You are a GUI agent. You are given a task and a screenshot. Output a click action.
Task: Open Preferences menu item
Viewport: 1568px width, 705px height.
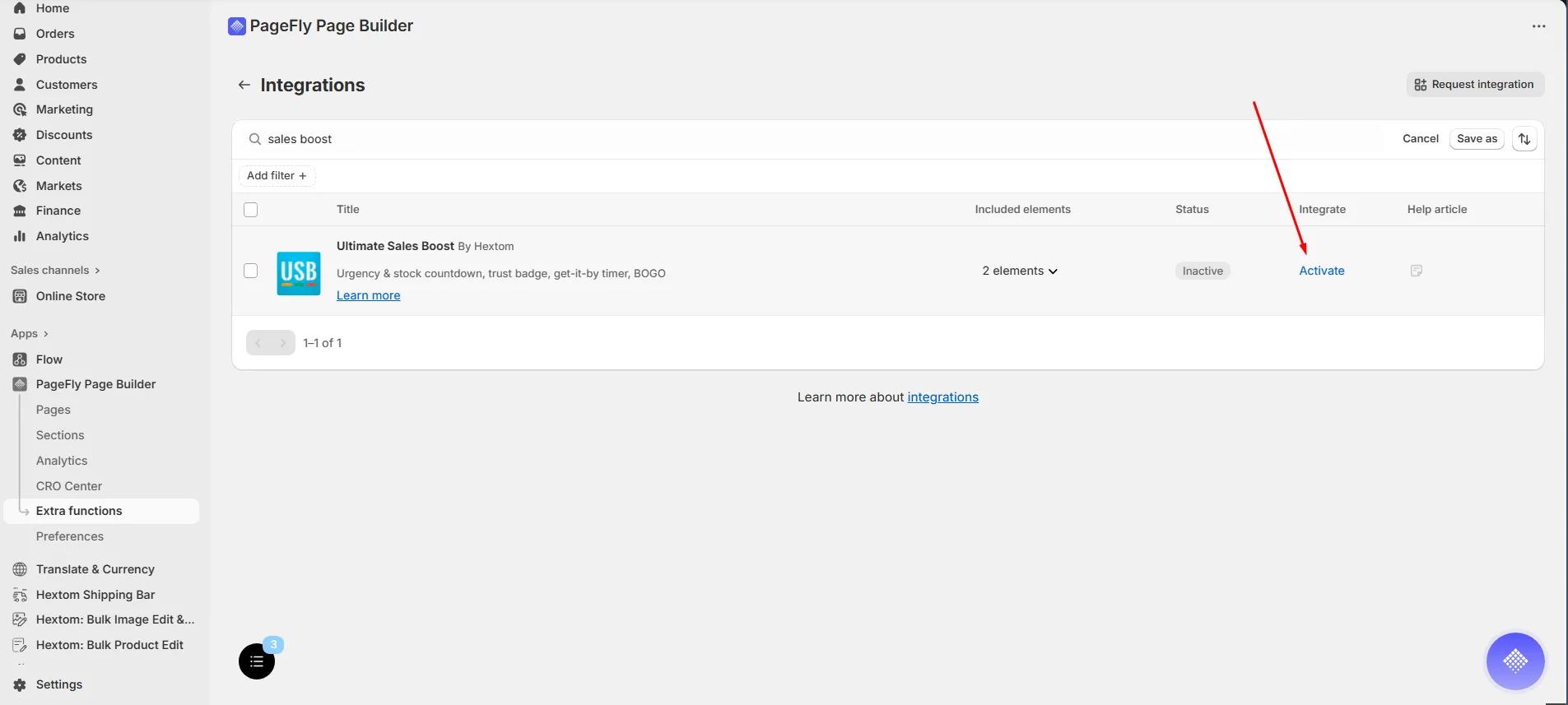[70, 536]
